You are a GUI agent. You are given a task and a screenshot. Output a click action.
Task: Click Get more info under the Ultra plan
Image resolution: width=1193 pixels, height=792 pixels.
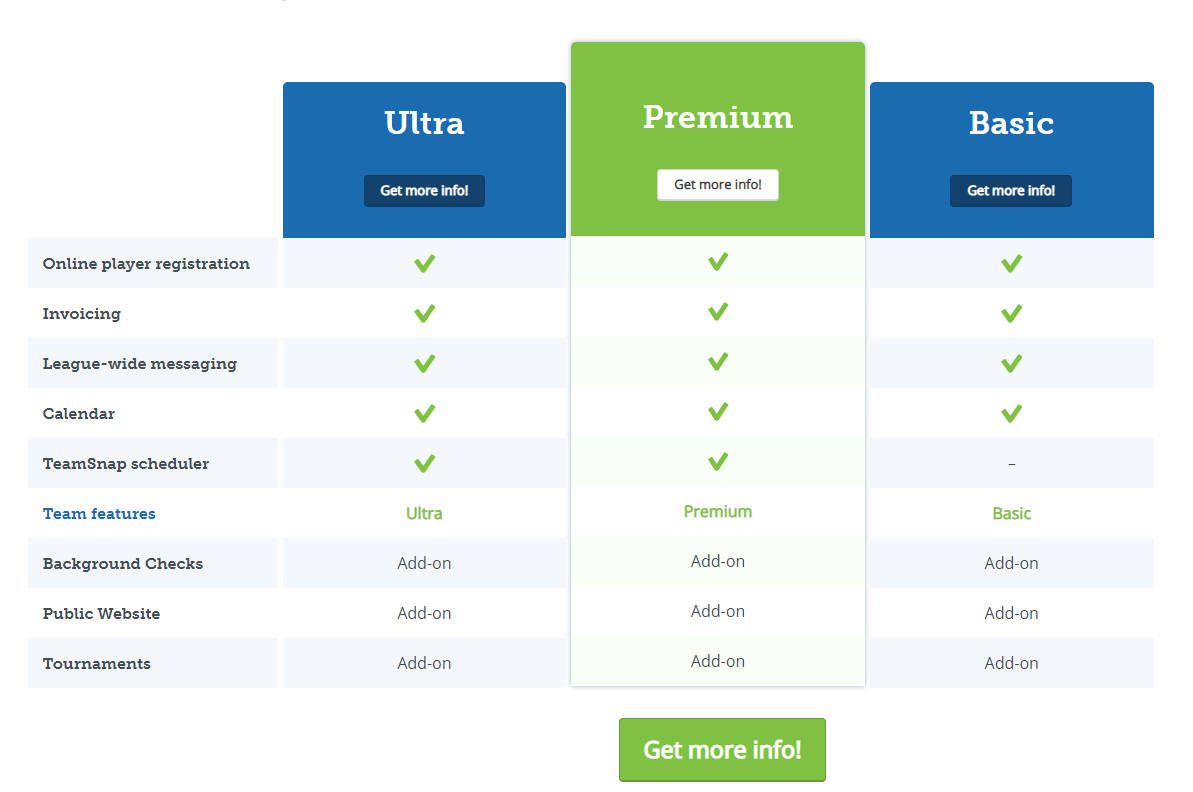[x=424, y=190]
